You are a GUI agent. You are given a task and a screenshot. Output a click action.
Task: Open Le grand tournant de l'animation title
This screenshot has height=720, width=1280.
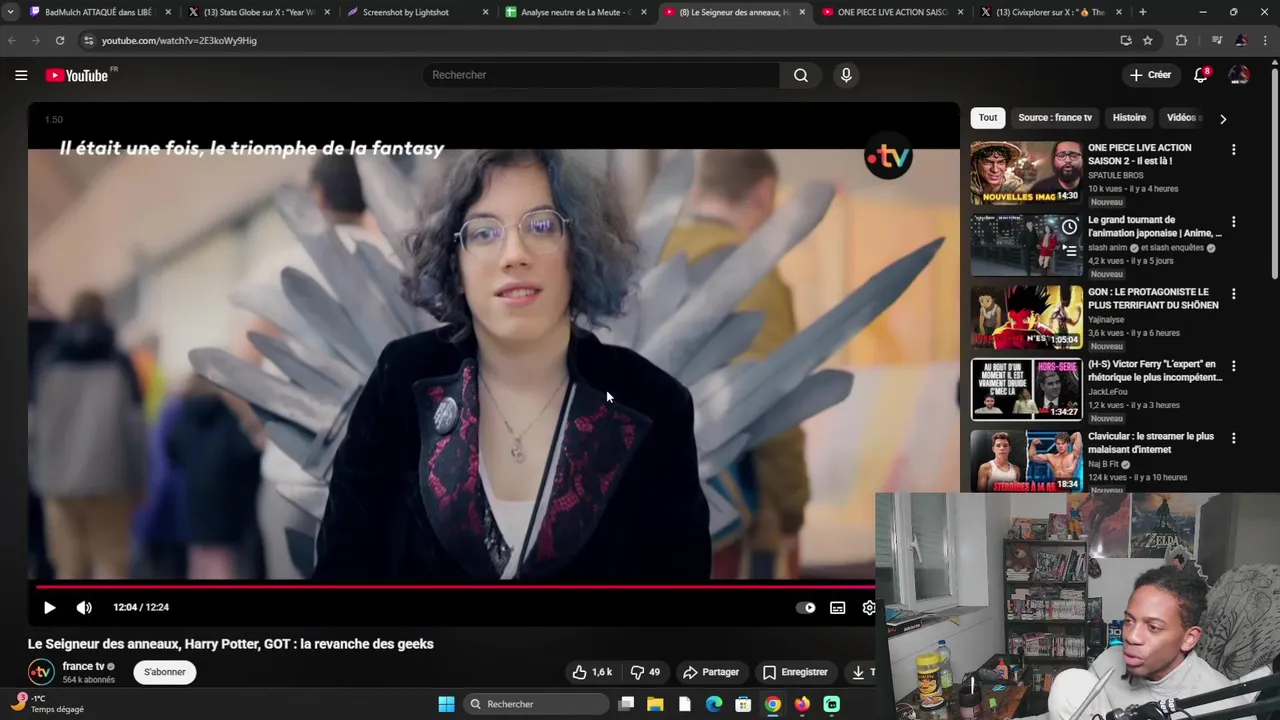[x=1155, y=226]
